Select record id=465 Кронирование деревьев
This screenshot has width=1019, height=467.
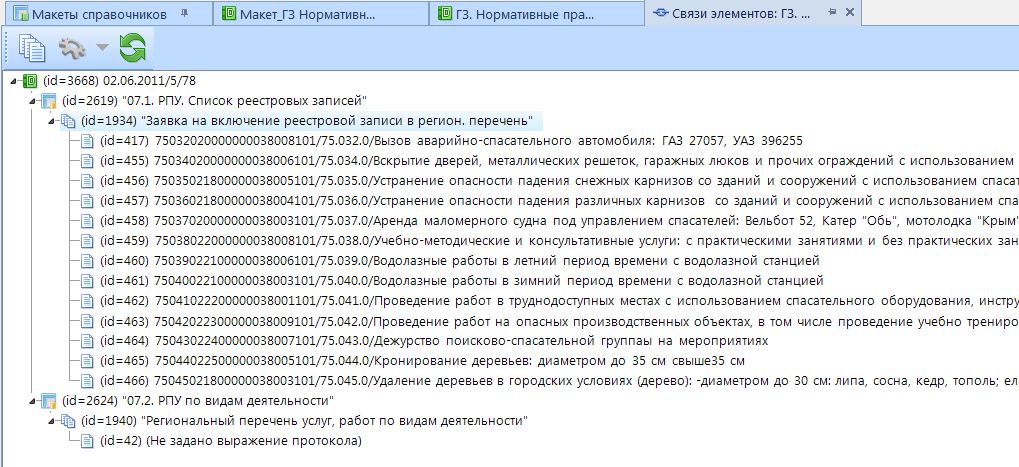(x=422, y=360)
